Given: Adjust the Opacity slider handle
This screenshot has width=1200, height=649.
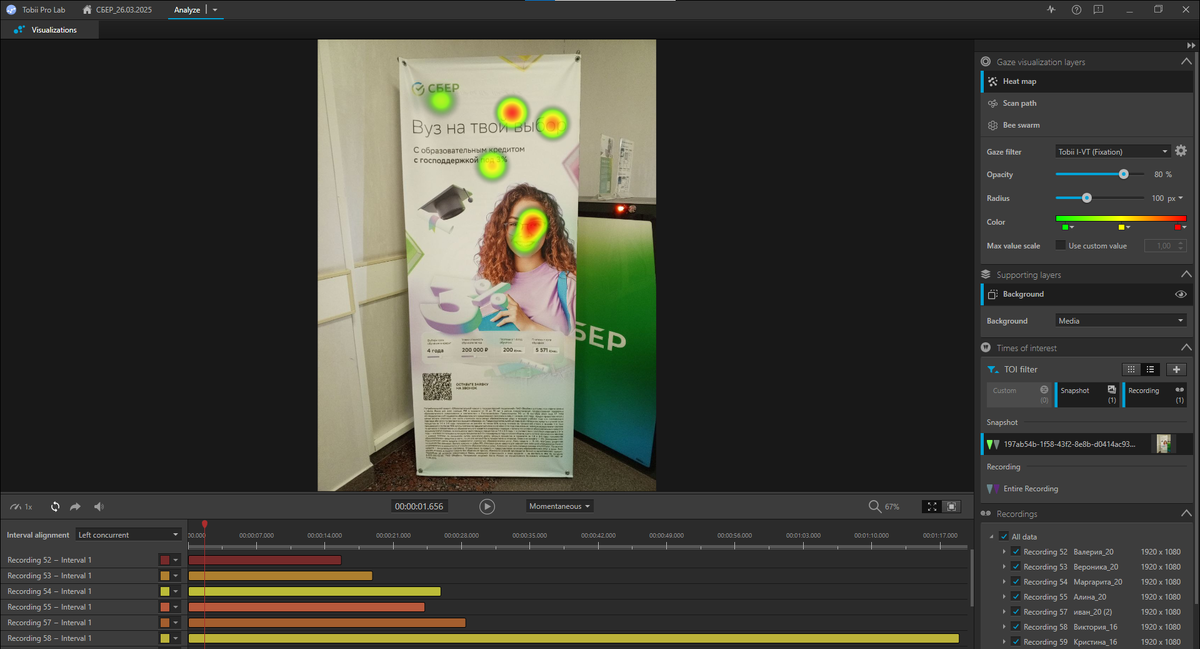Looking at the screenshot, I should point(1124,174).
